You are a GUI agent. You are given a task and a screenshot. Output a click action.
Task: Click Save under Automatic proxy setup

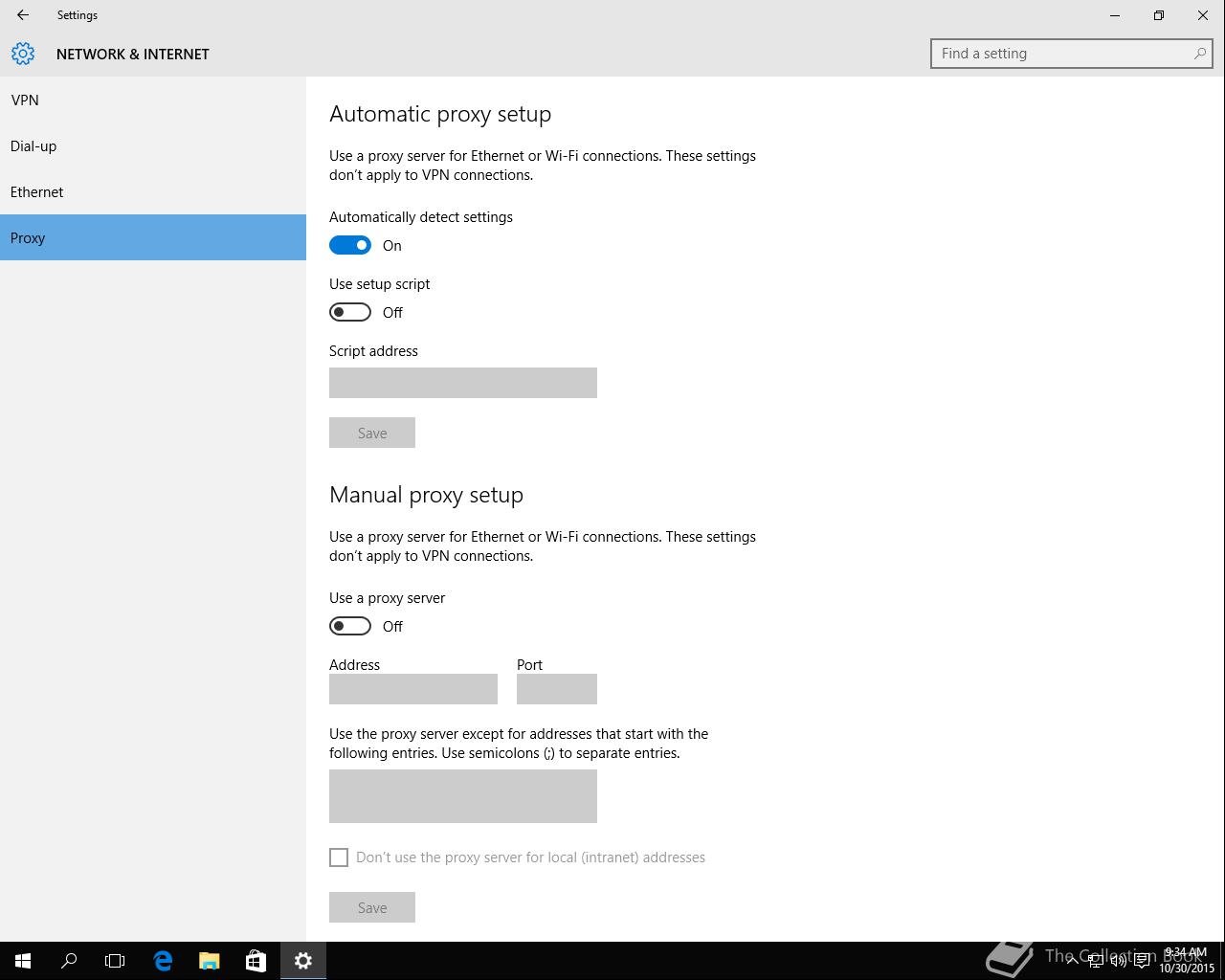[x=372, y=433]
